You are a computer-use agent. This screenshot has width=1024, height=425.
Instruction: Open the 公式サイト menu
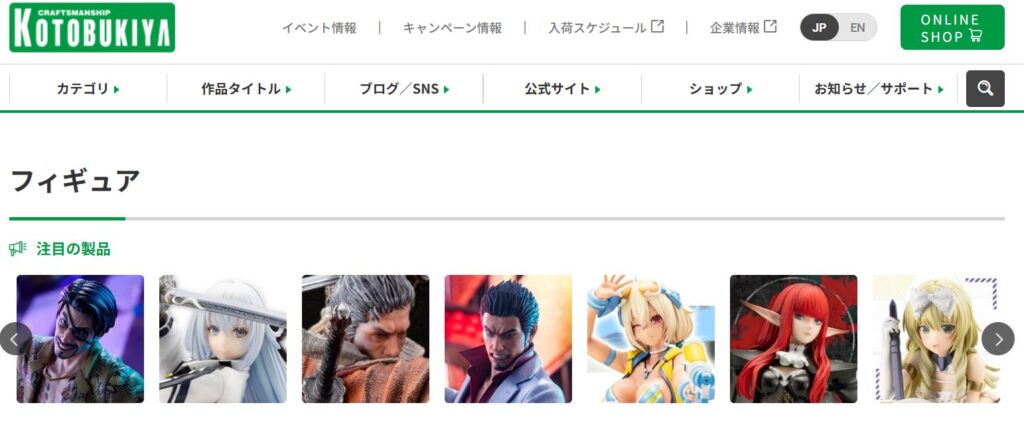562,89
